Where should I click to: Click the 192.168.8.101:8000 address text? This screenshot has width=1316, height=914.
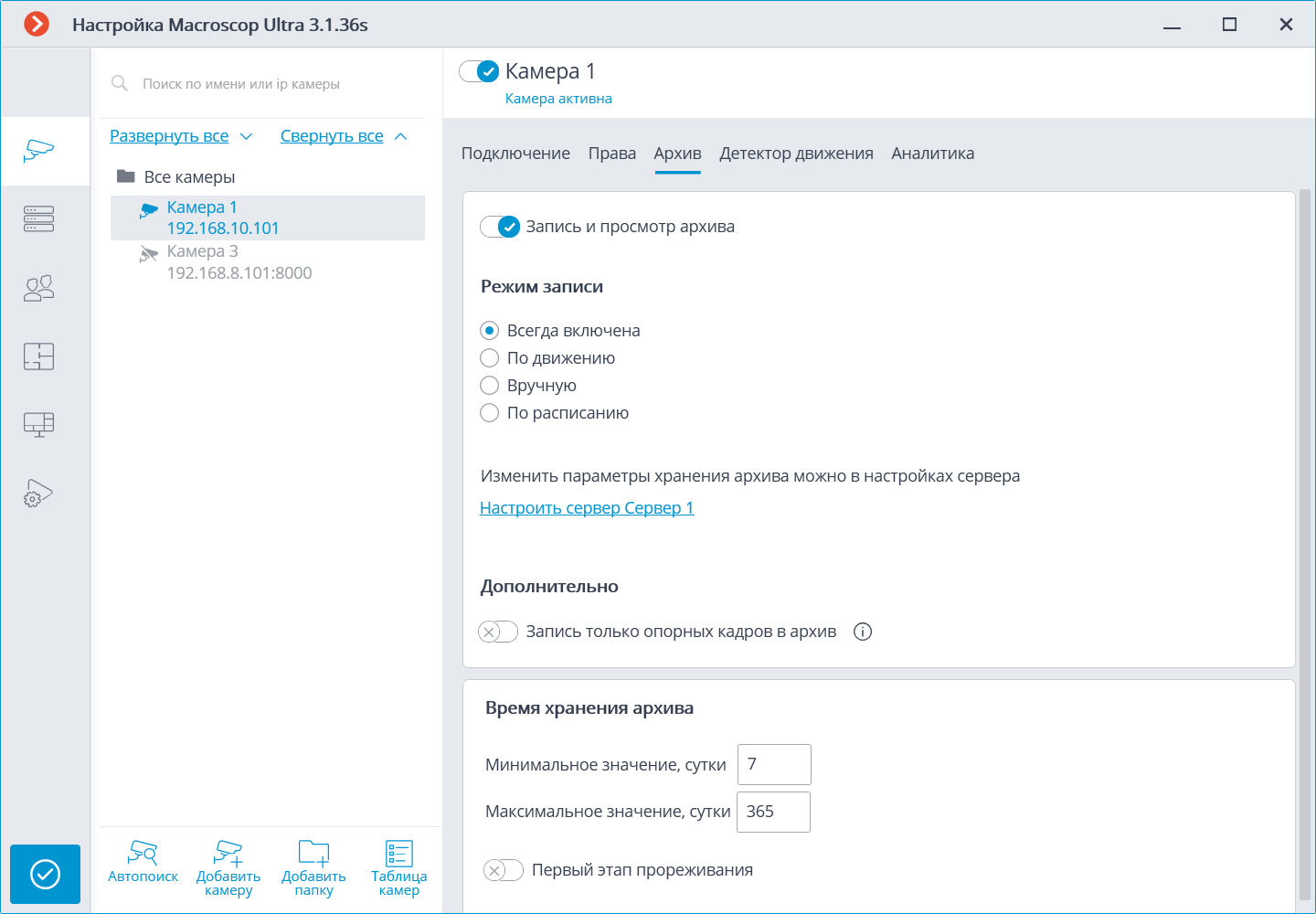pyautogui.click(x=239, y=272)
